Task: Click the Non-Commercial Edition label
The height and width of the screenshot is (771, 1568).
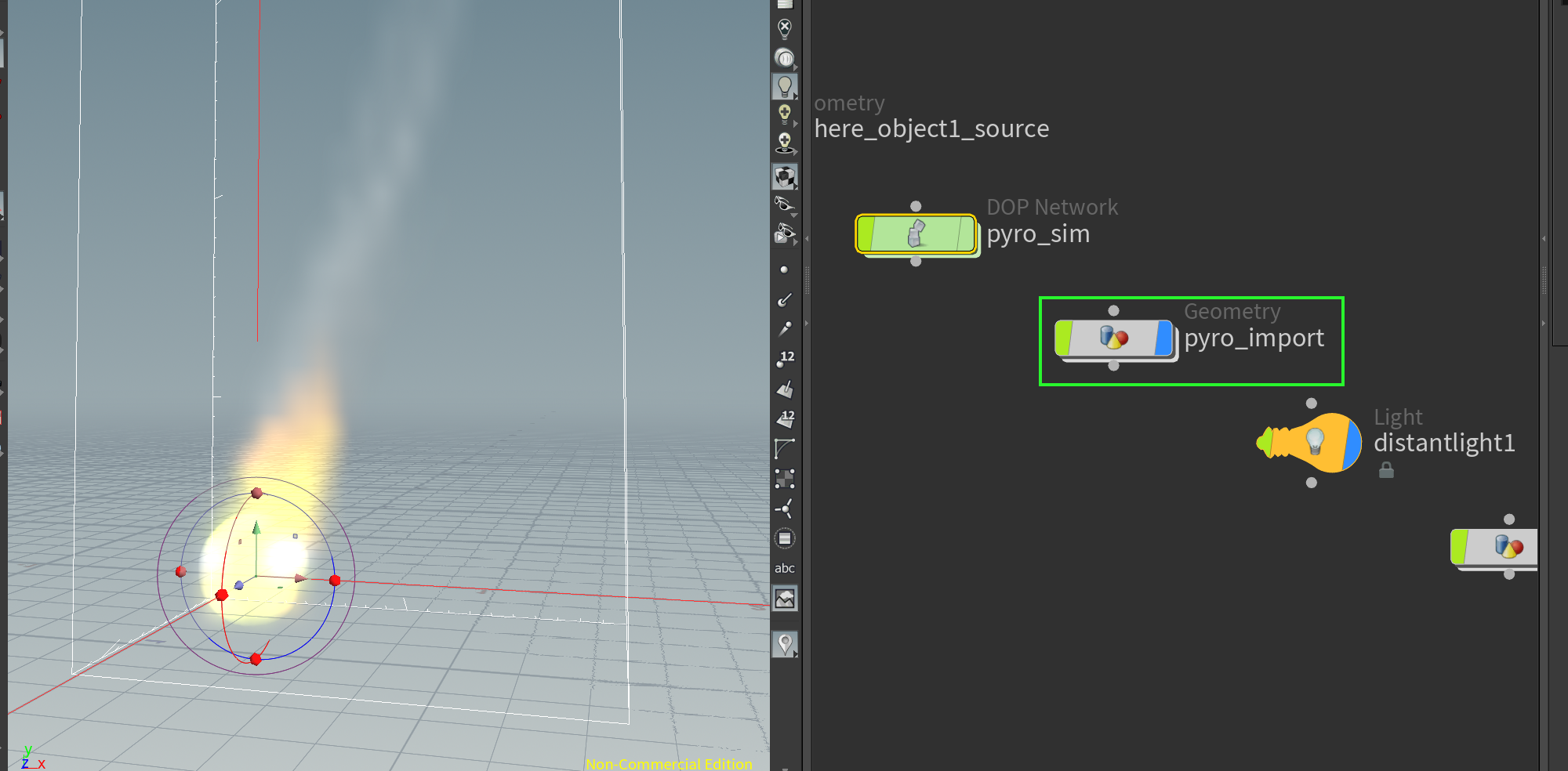Action: [x=669, y=764]
